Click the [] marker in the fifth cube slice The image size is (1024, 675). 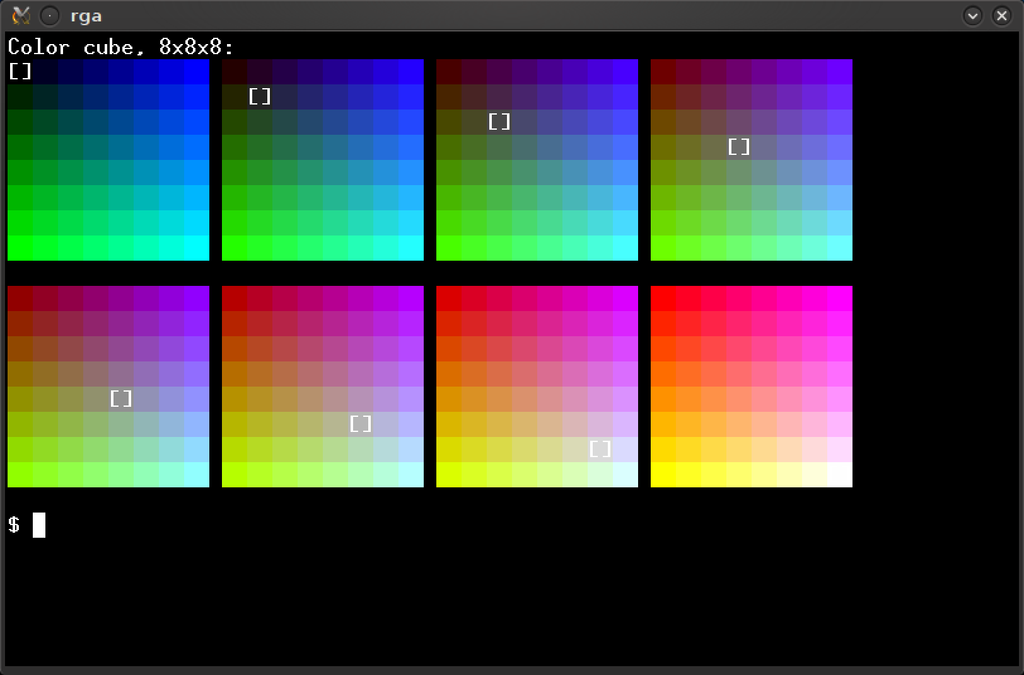coord(121,398)
